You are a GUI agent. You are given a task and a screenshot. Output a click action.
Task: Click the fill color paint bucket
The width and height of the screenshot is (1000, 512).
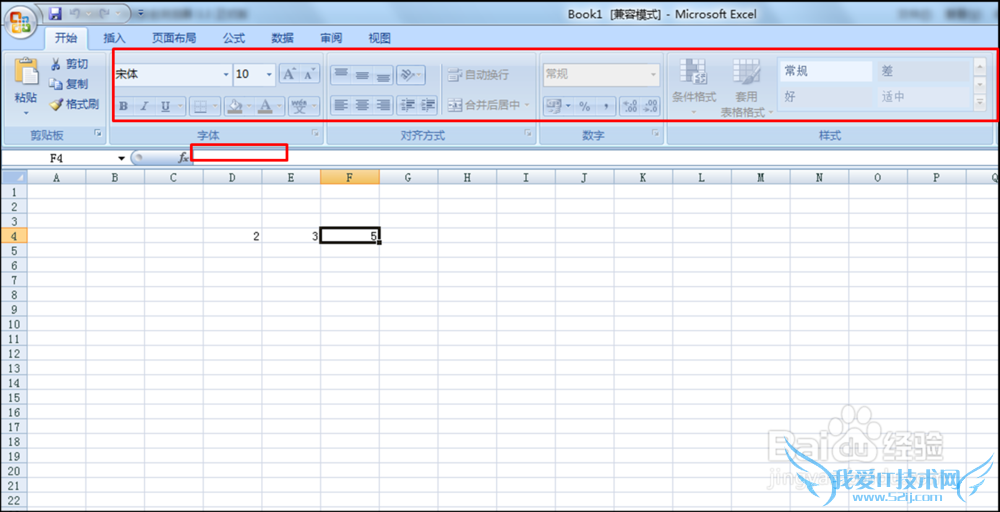click(x=235, y=106)
